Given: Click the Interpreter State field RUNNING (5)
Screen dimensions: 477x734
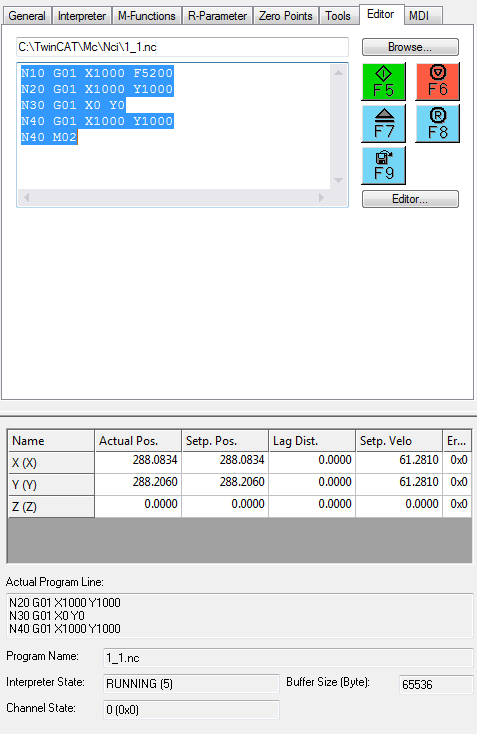Looking at the screenshot, I should point(191,684).
